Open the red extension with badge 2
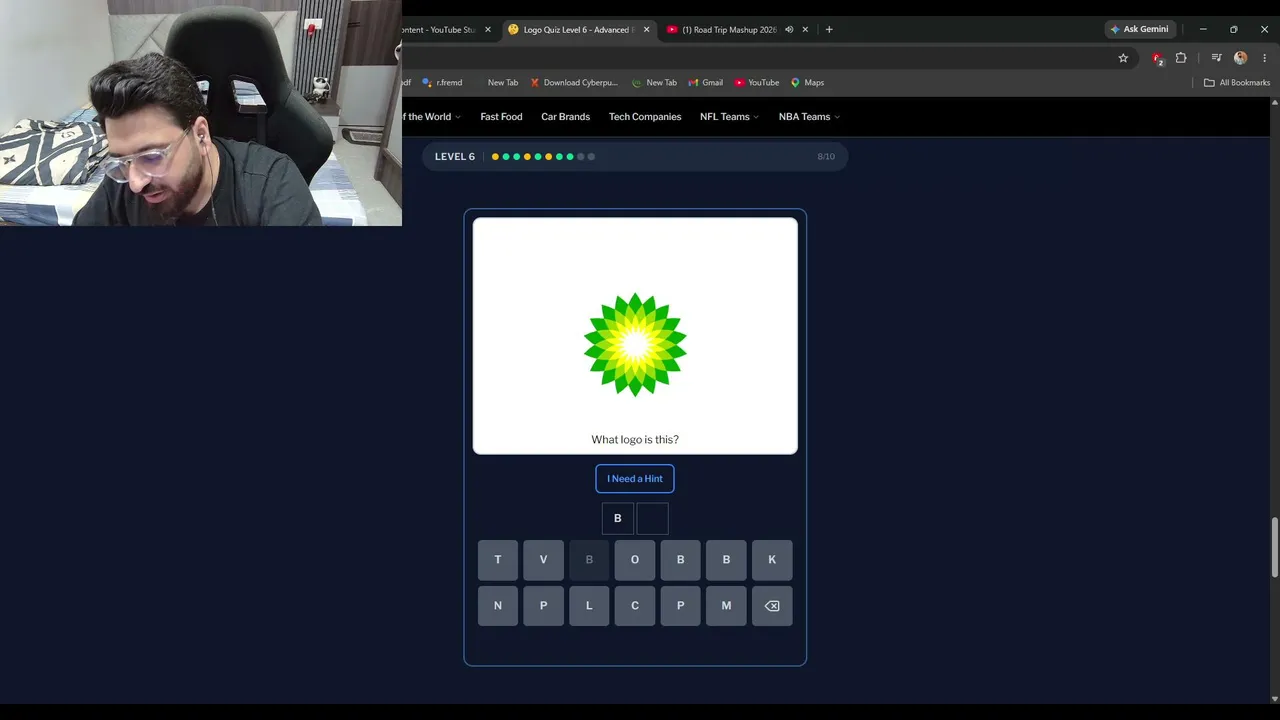Viewport: 1280px width, 720px height. pos(1157,58)
